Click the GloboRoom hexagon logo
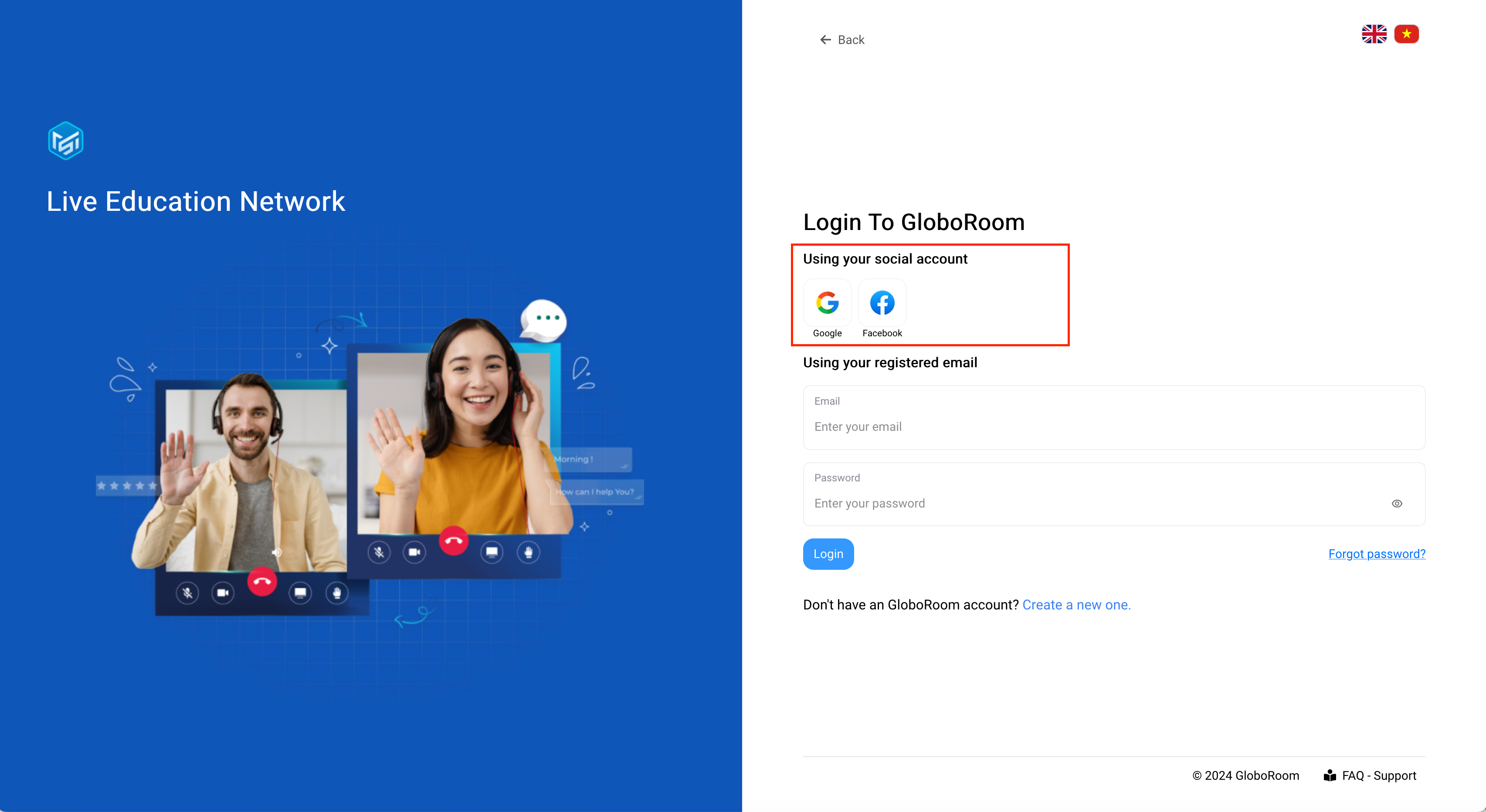Image resolution: width=1486 pixels, height=812 pixels. pos(65,141)
